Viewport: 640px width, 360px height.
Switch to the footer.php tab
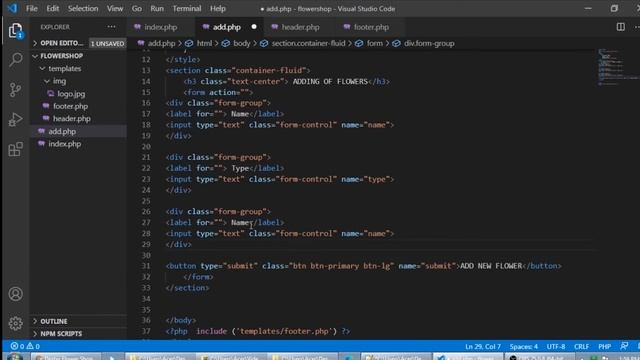click(x=371, y=27)
